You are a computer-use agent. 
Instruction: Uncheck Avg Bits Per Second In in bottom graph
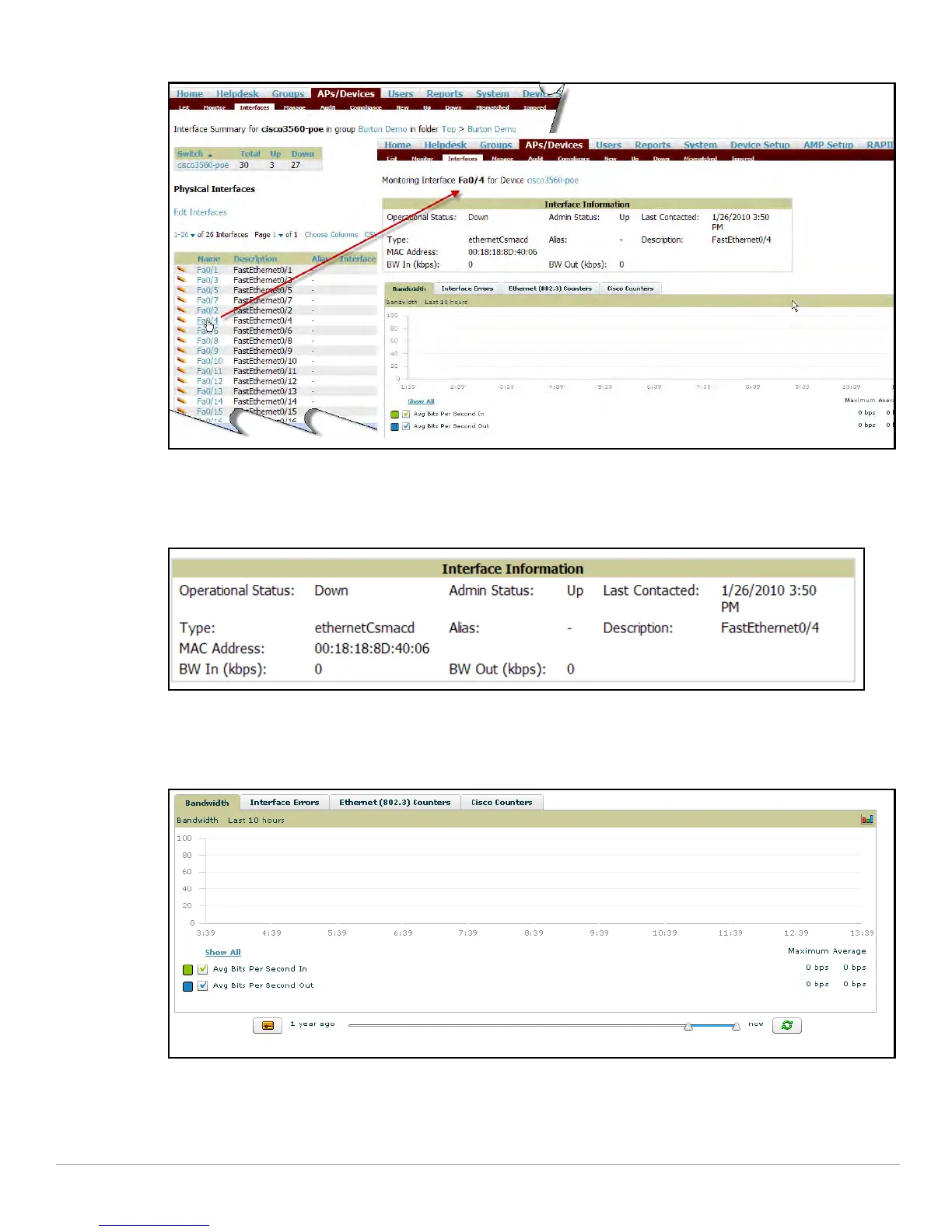[x=203, y=969]
